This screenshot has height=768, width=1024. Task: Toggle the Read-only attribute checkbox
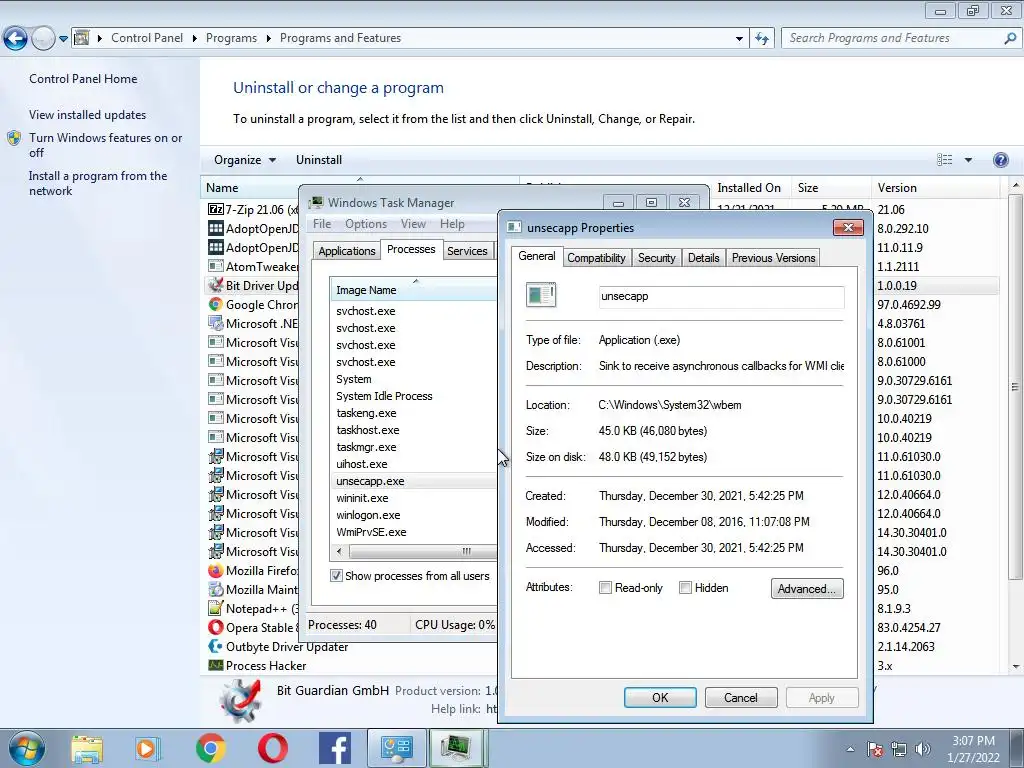605,588
